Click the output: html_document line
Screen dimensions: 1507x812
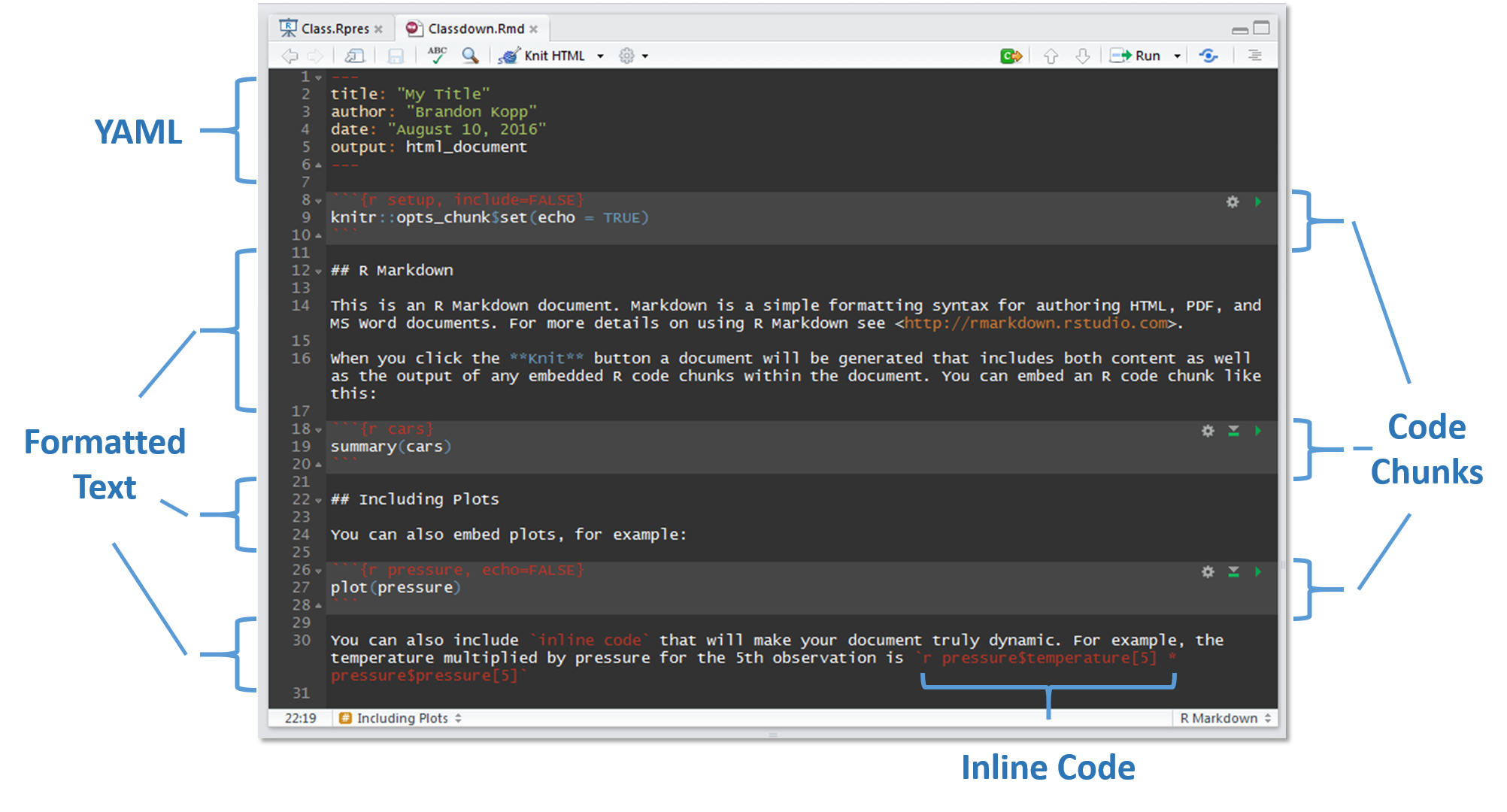[429, 147]
